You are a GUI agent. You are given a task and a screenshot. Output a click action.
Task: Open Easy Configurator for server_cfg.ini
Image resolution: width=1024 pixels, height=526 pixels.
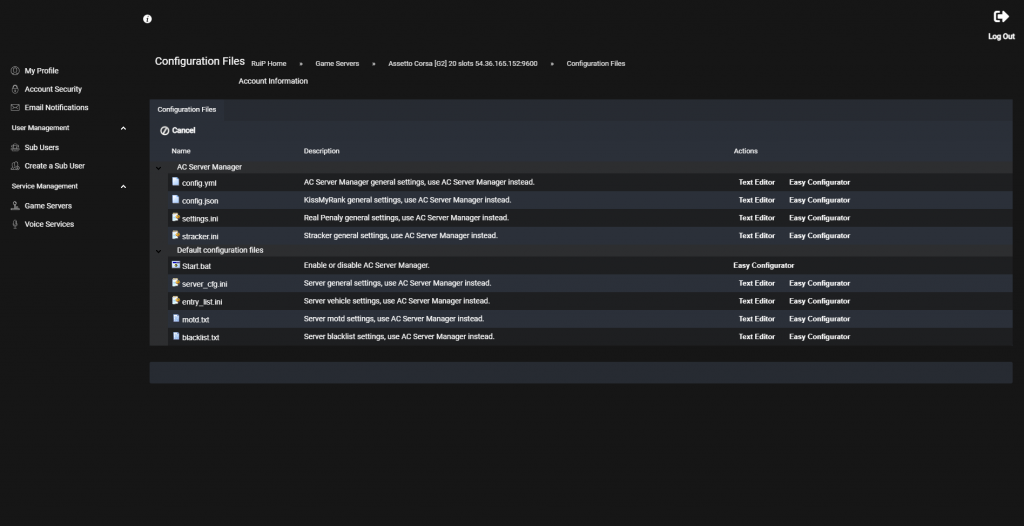[x=819, y=283]
